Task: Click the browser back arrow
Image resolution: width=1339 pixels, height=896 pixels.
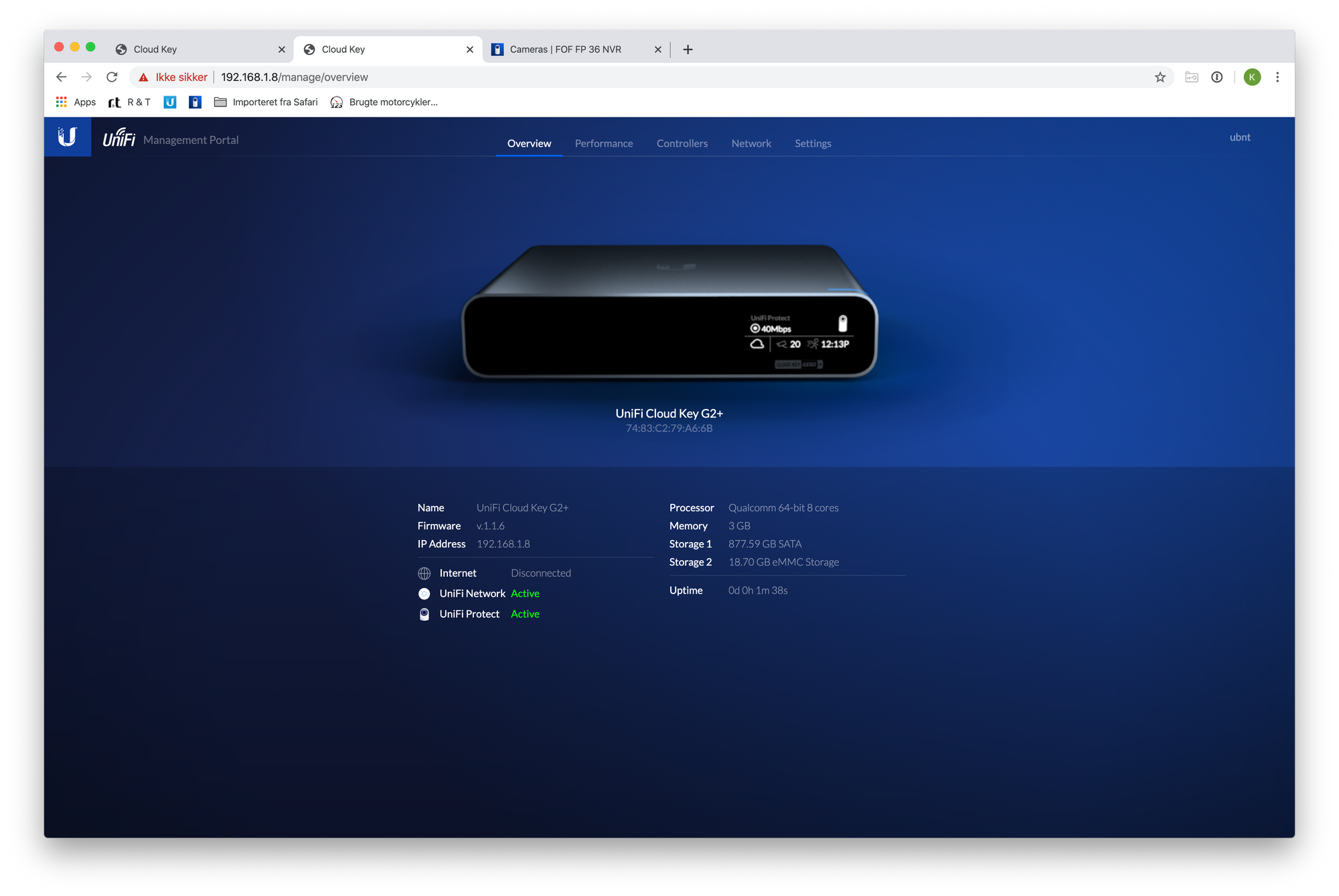Action: [x=61, y=77]
